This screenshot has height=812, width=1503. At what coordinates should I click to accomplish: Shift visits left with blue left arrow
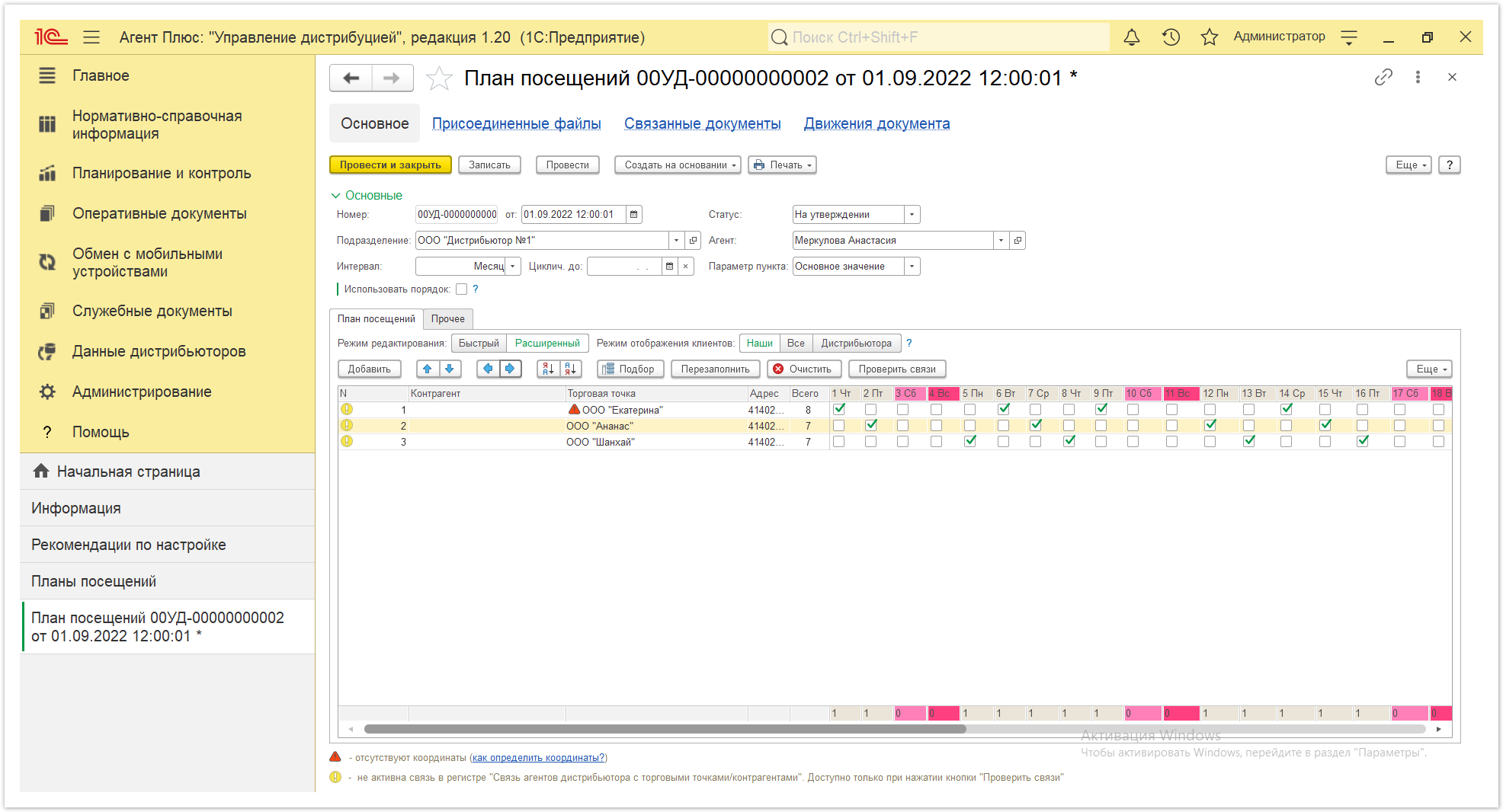click(x=488, y=369)
